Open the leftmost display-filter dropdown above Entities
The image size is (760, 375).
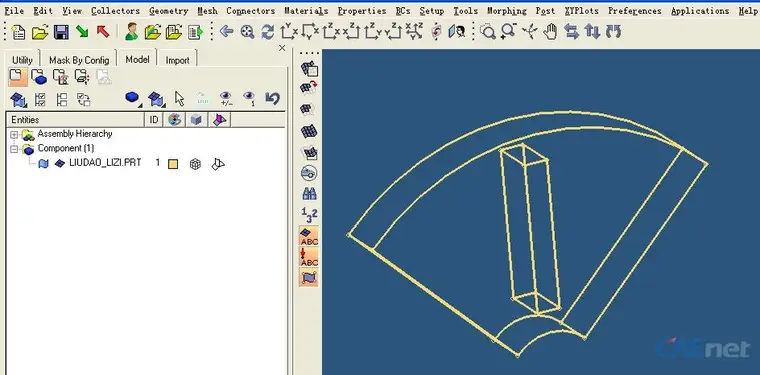pos(19,99)
